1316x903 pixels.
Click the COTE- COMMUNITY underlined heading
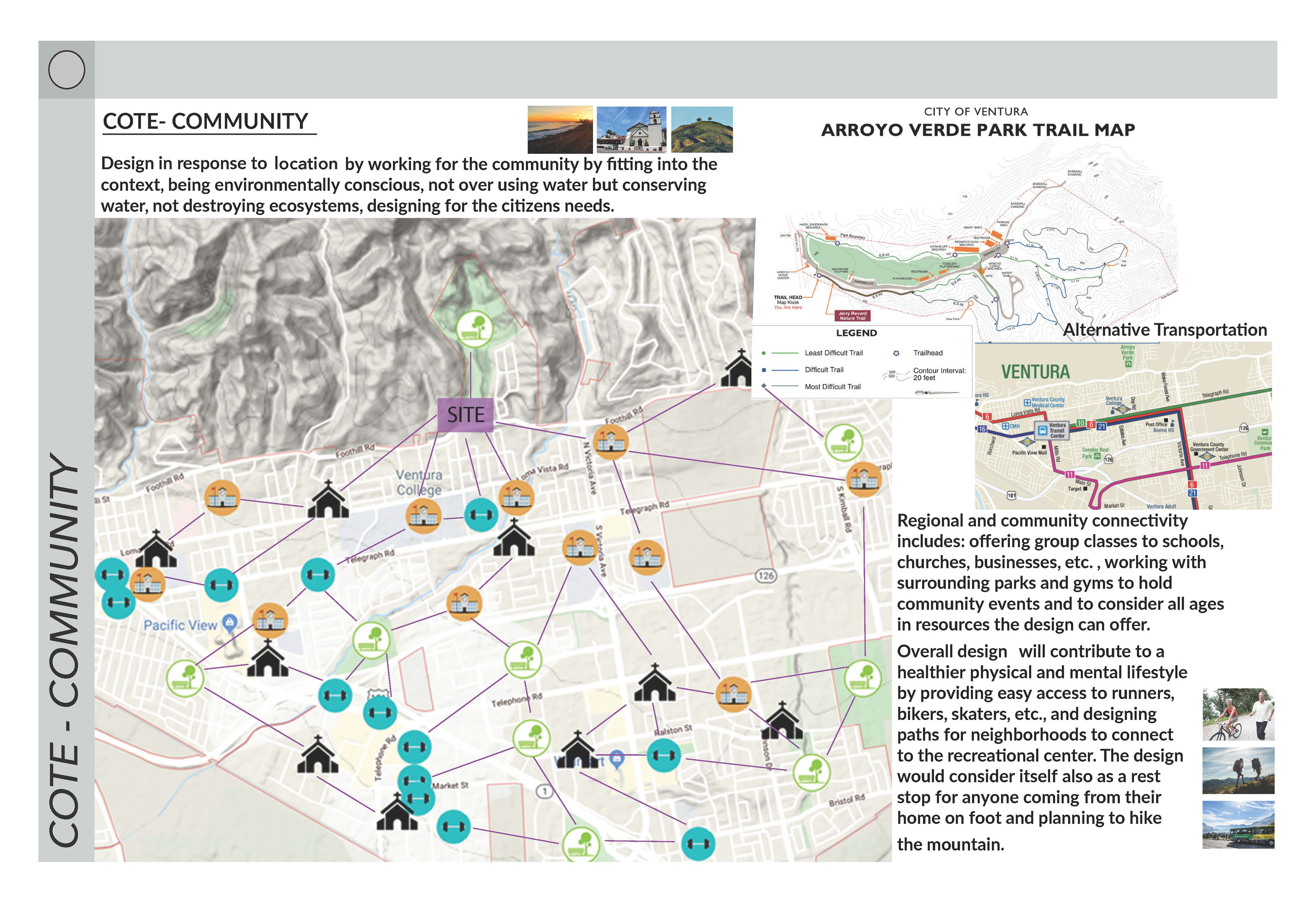206,122
